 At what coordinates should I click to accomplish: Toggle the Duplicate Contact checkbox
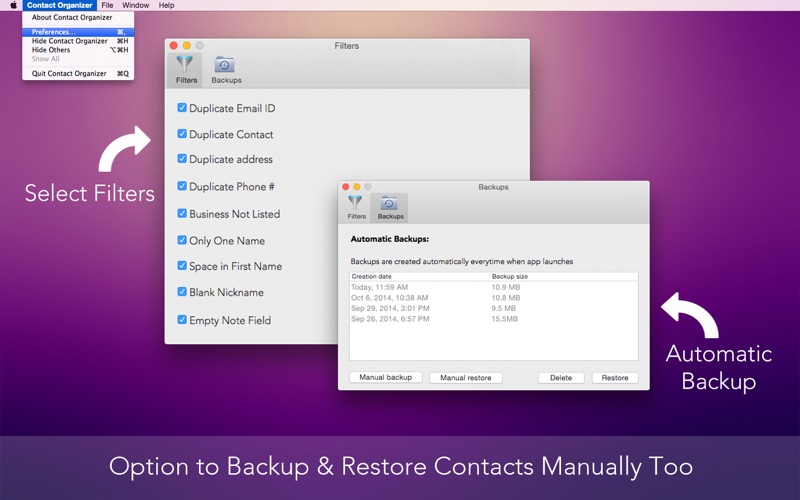[182, 134]
